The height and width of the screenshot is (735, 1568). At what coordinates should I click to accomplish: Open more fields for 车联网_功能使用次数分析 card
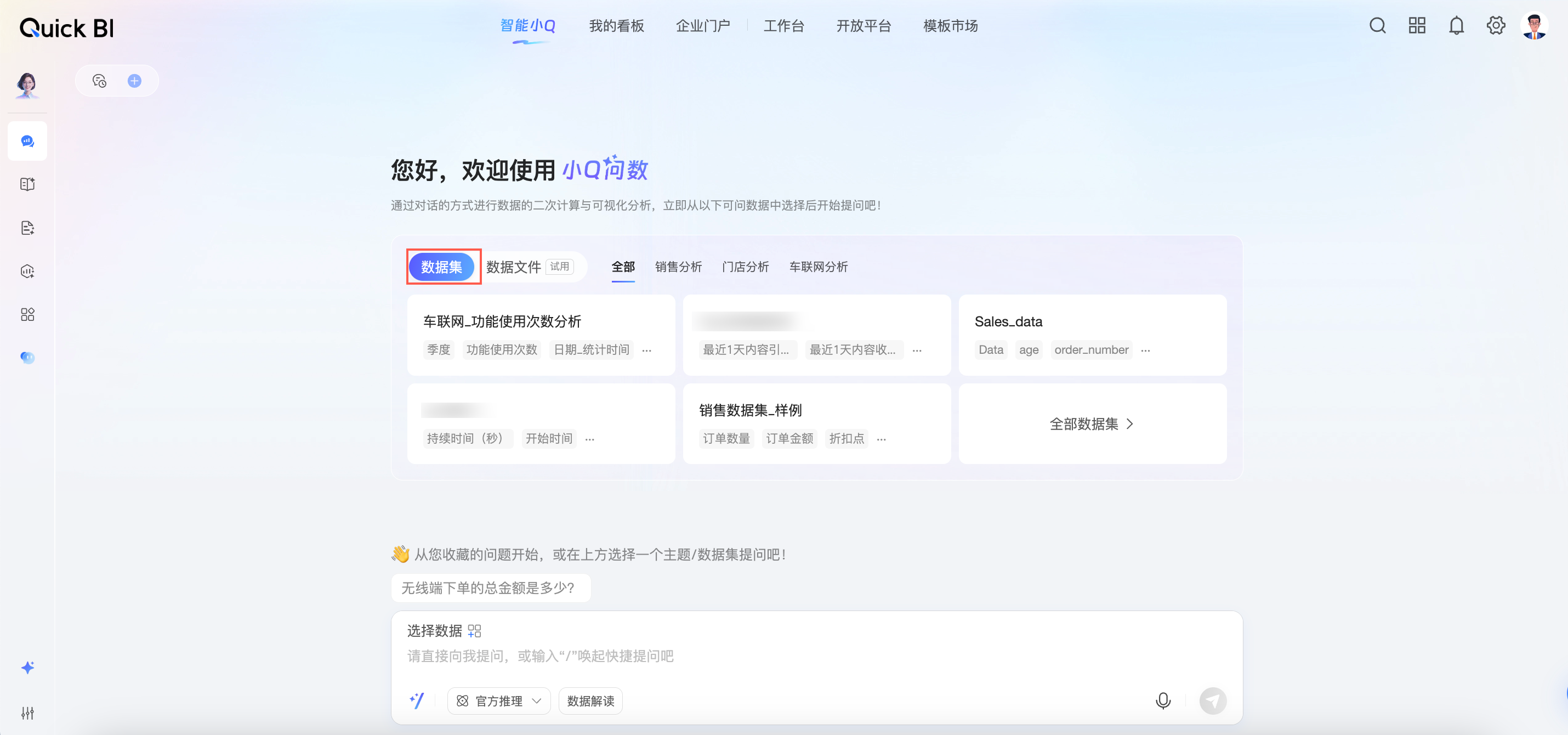pyautogui.click(x=647, y=350)
